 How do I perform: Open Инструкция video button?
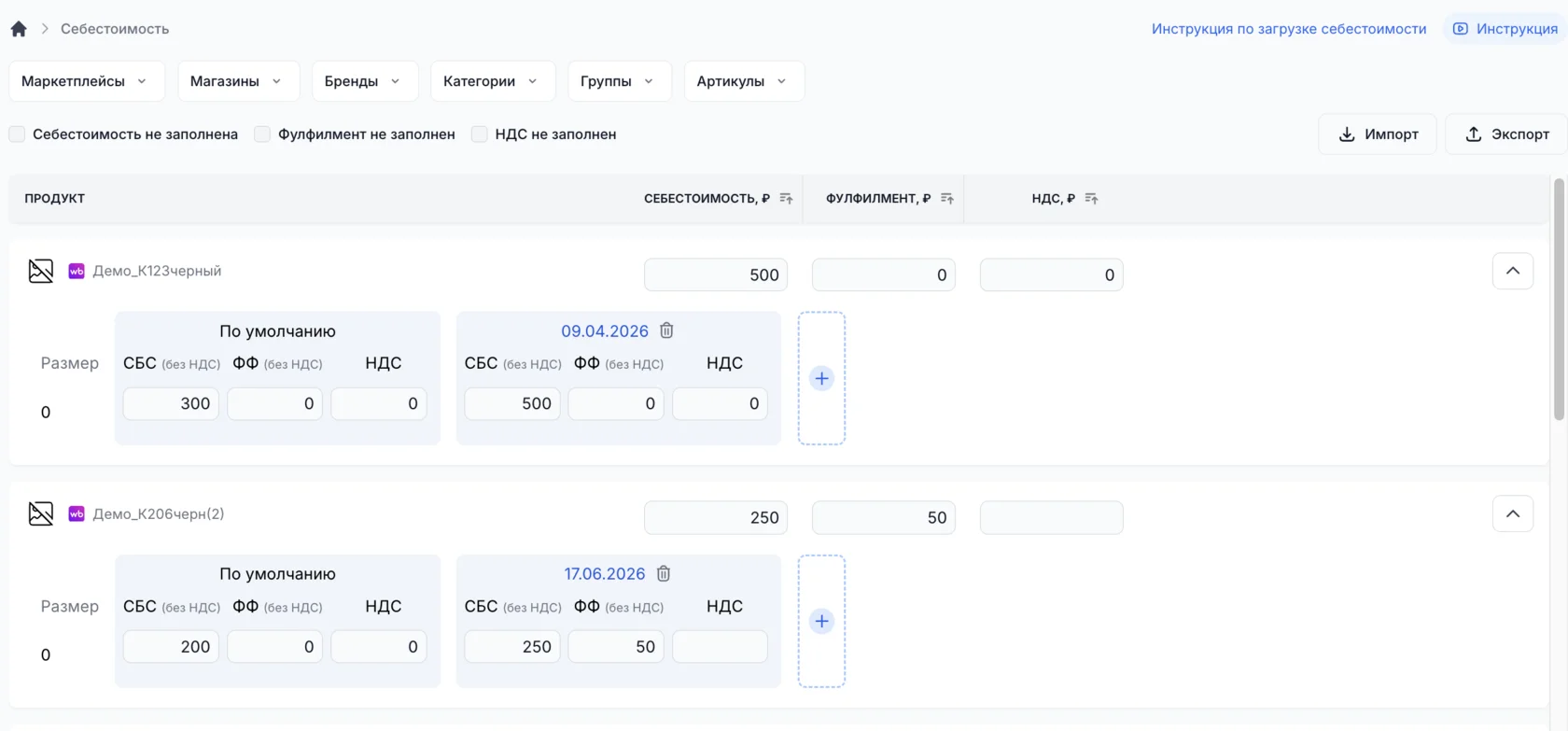(x=1505, y=29)
